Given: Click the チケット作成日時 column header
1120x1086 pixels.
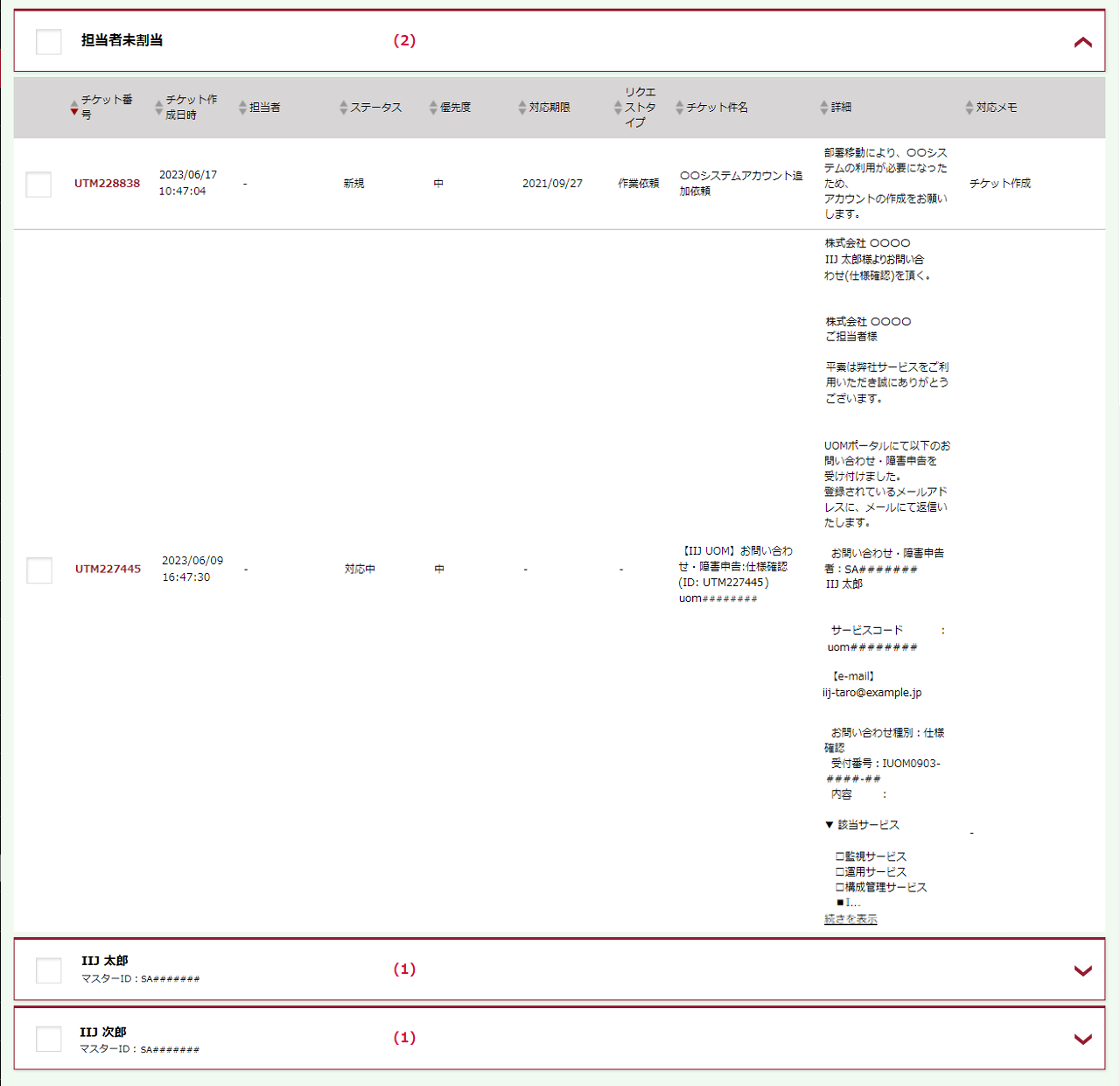Looking at the screenshot, I should point(191,107).
